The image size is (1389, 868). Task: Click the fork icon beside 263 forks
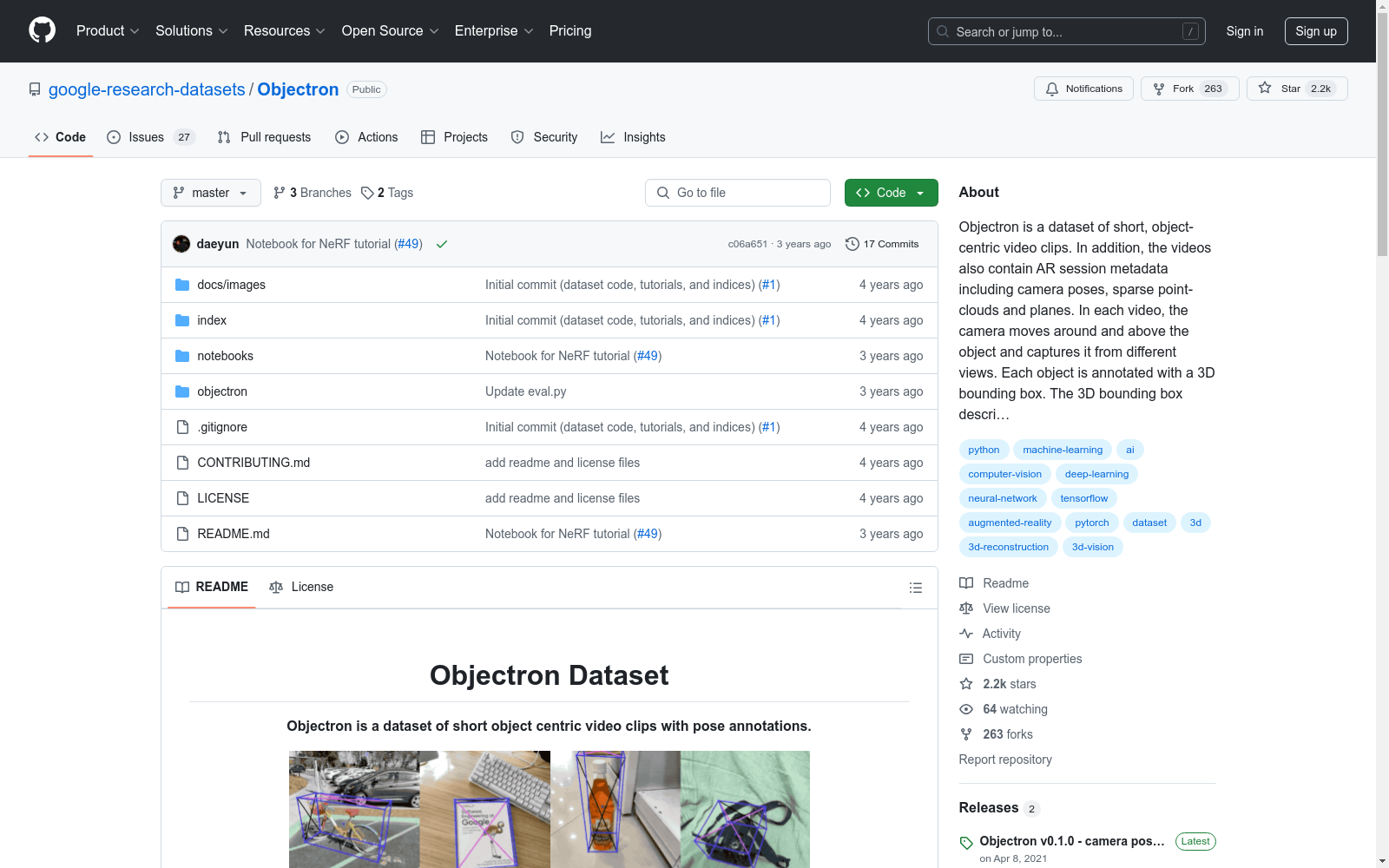(966, 734)
